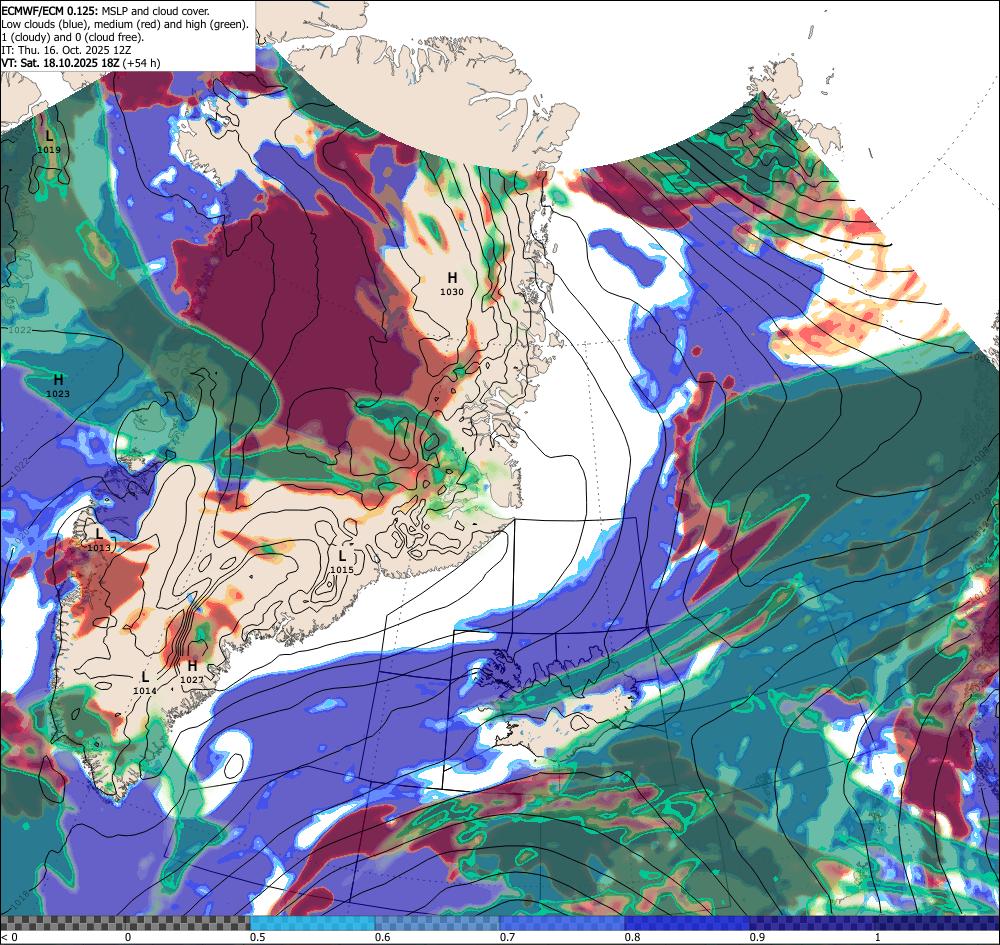Click the '0.9' colorbar label

click(x=757, y=937)
